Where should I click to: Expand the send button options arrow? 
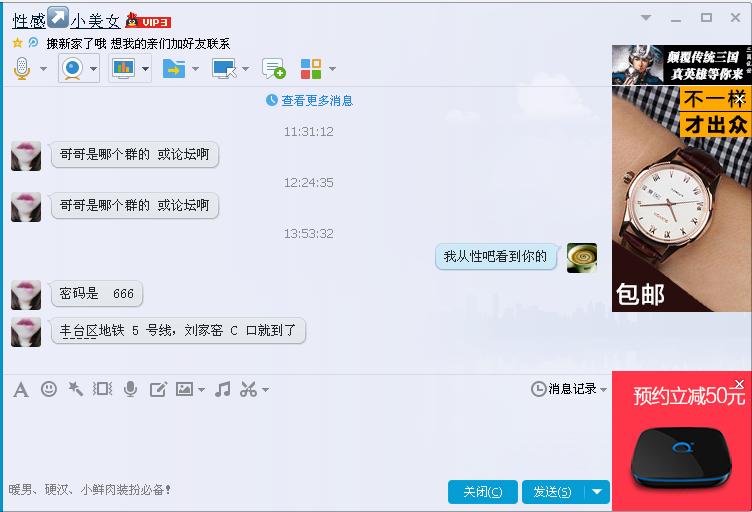pyautogui.click(x=598, y=492)
